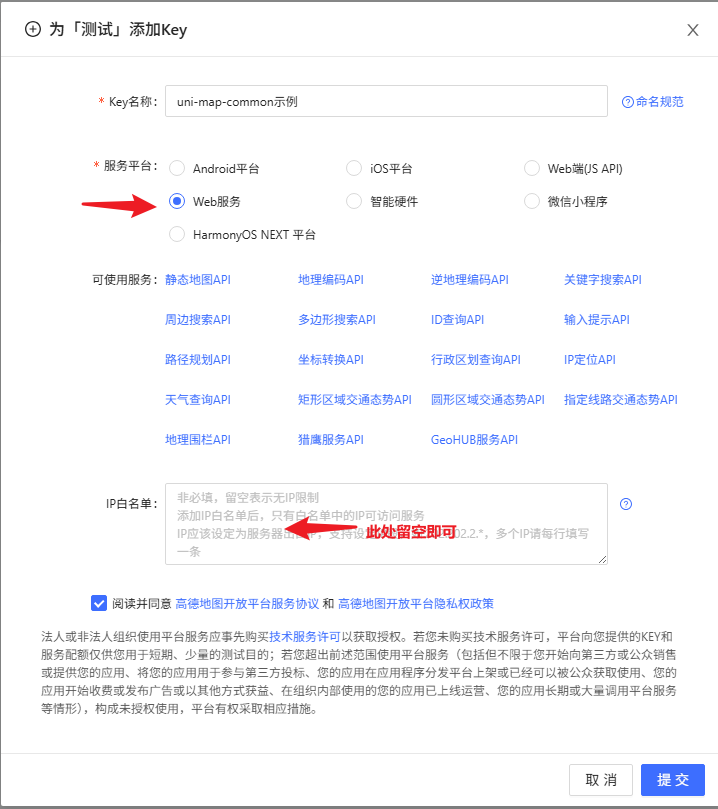Image resolution: width=718 pixels, height=809 pixels.
Task: Close the 添加Key dialog with X
Action: pyautogui.click(x=692, y=30)
